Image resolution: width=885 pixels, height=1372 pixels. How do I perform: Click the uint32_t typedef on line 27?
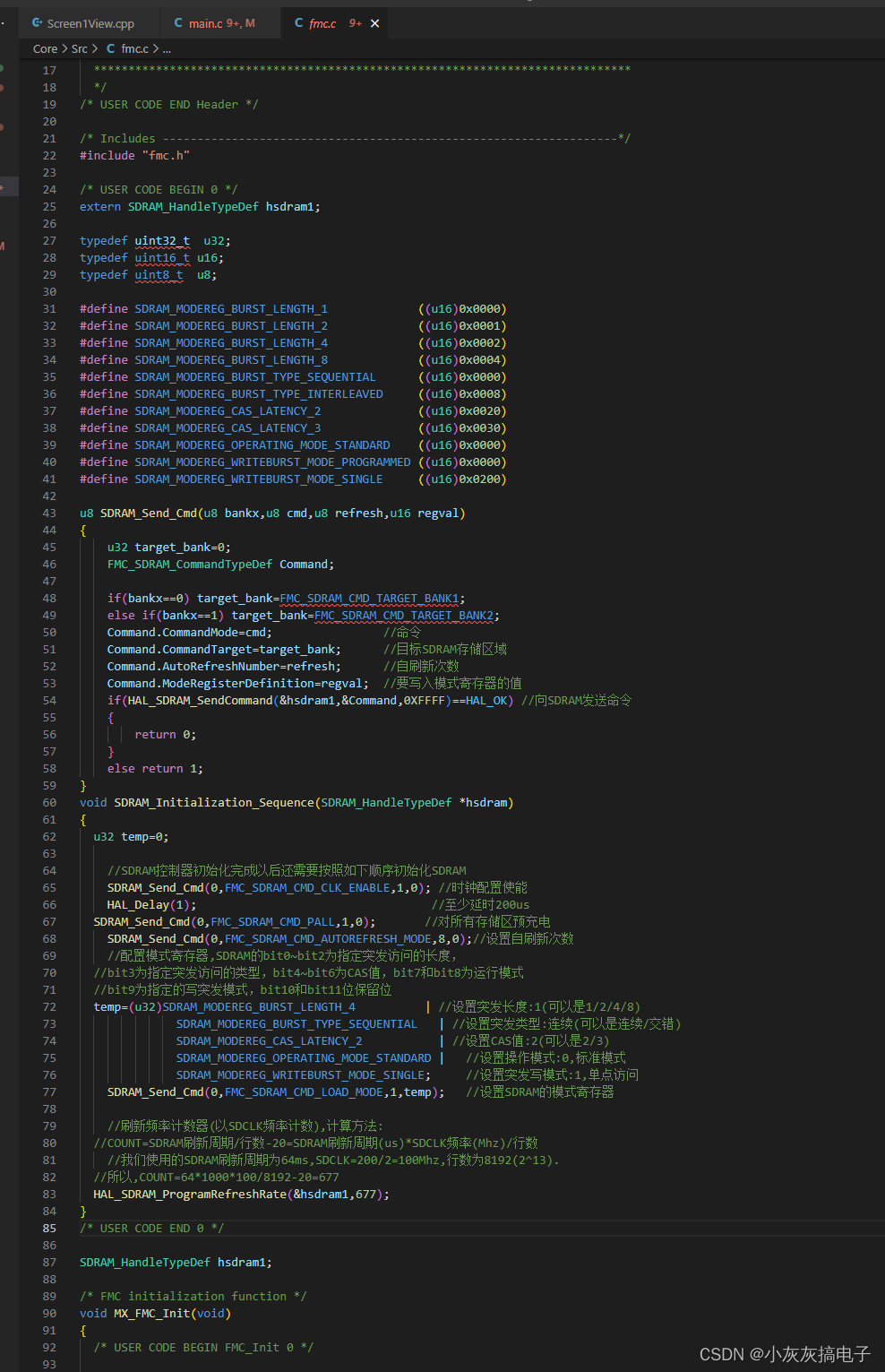pyautogui.click(x=162, y=241)
